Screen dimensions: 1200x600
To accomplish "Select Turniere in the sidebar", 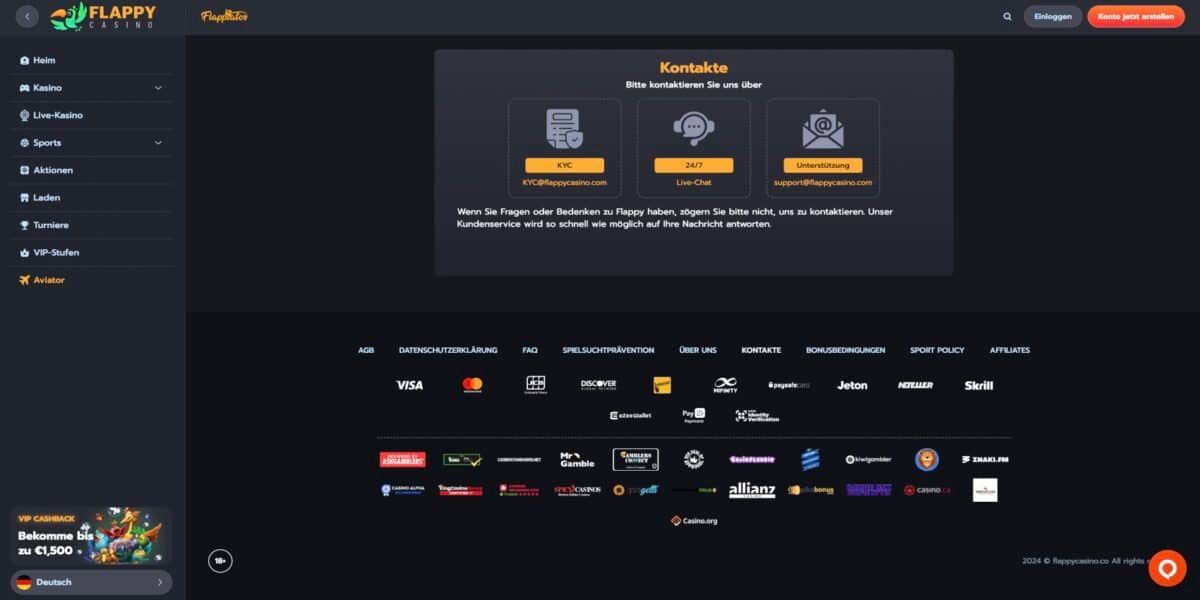I will coord(51,225).
